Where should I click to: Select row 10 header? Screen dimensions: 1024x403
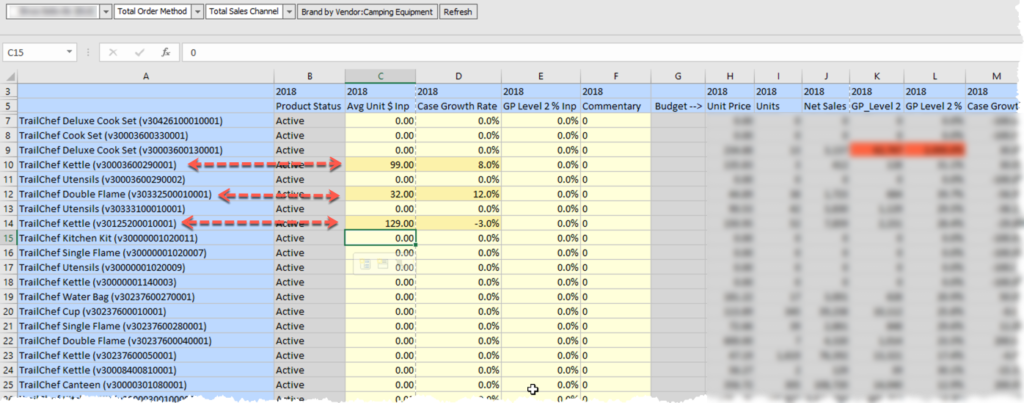[9, 165]
